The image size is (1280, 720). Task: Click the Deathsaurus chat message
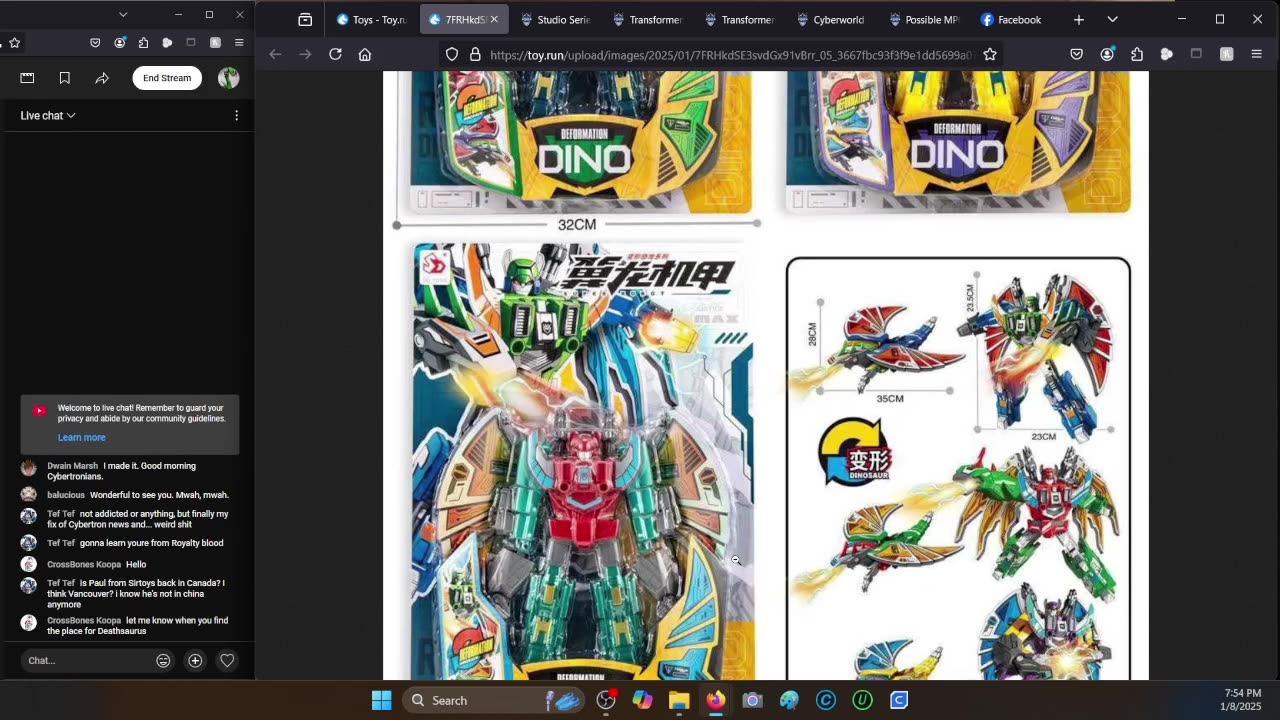[x=130, y=625]
